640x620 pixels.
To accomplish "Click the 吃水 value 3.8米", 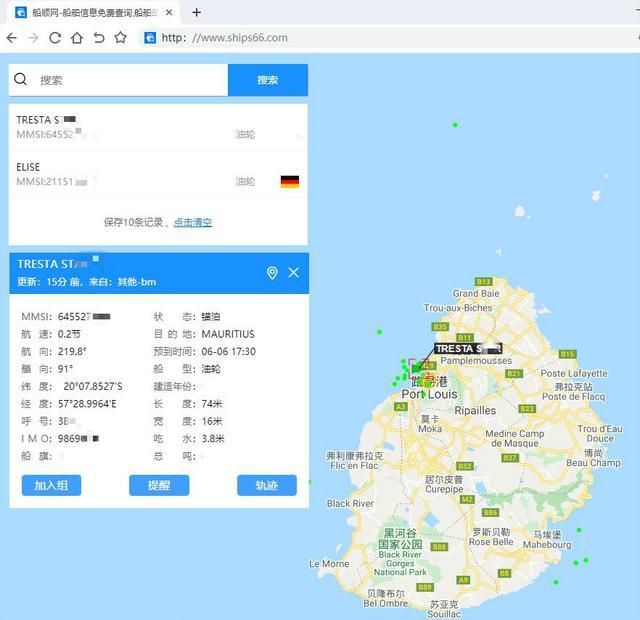I will (x=213, y=439).
